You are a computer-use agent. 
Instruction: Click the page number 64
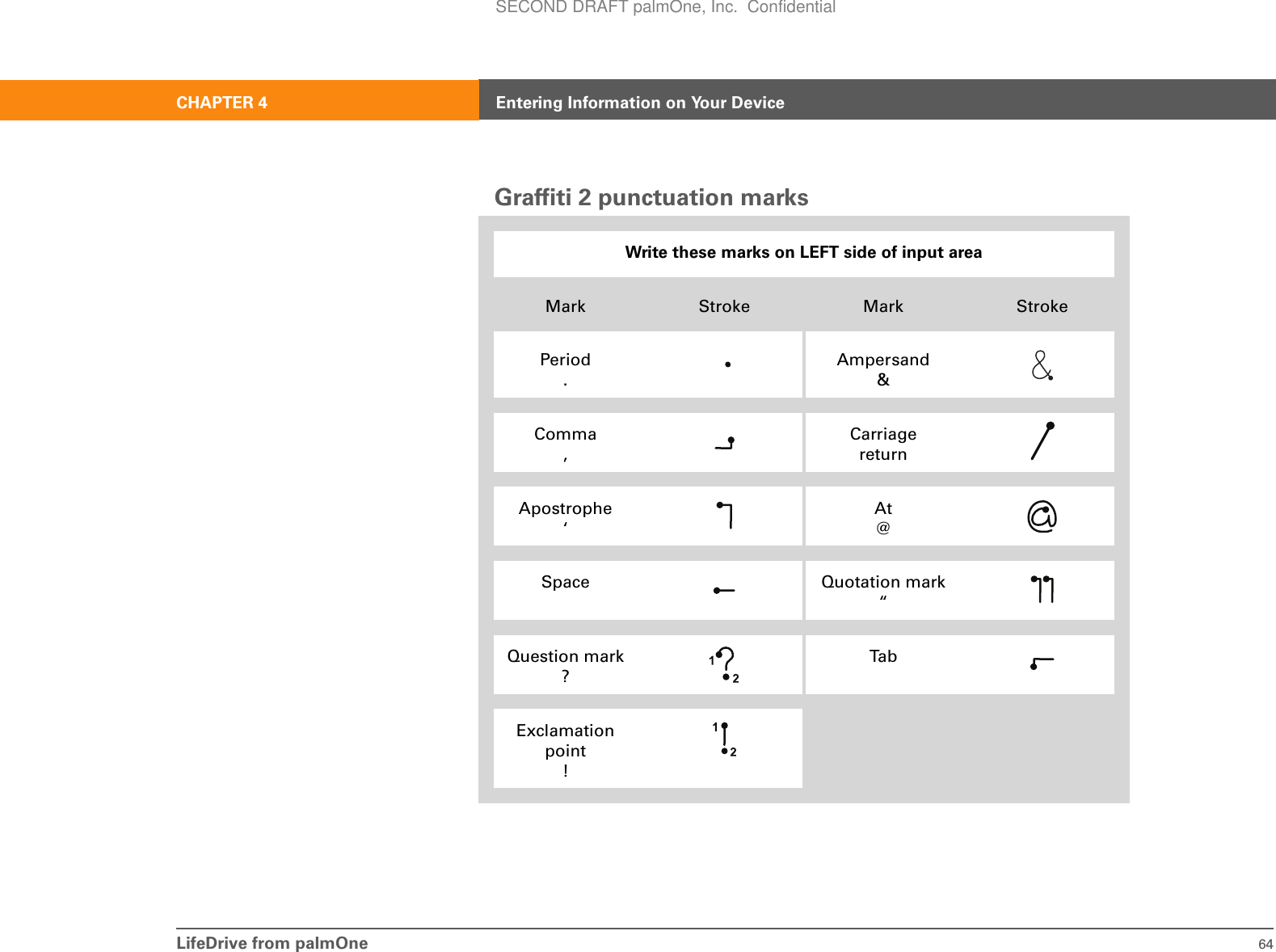click(1265, 944)
